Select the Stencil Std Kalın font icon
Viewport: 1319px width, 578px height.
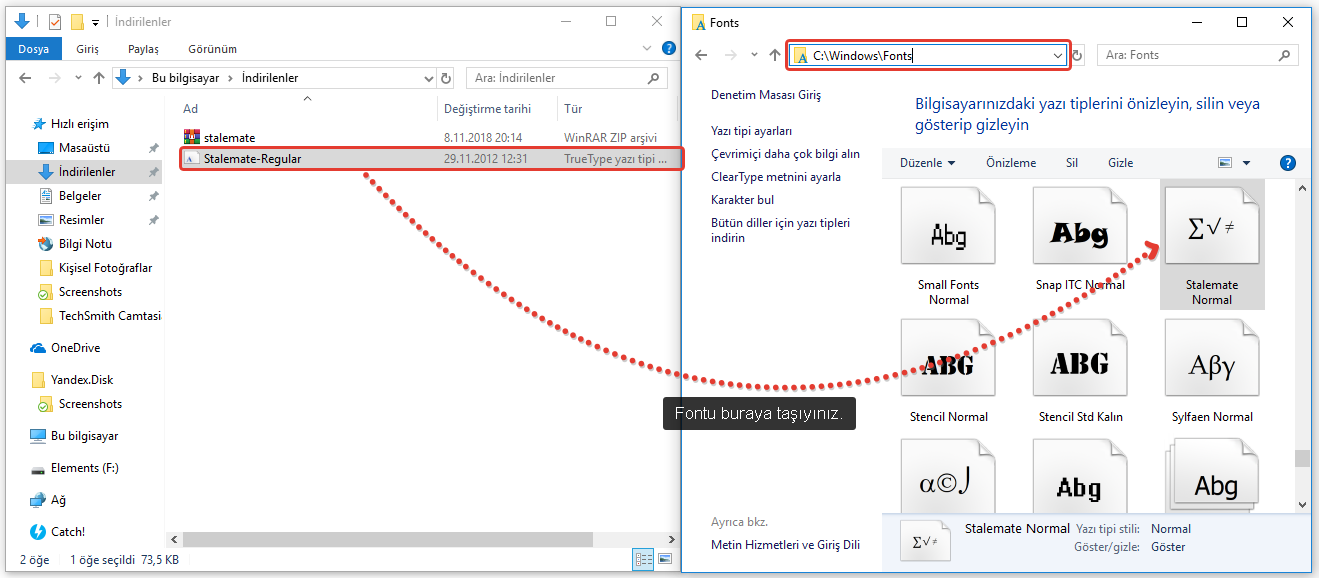(x=1079, y=364)
